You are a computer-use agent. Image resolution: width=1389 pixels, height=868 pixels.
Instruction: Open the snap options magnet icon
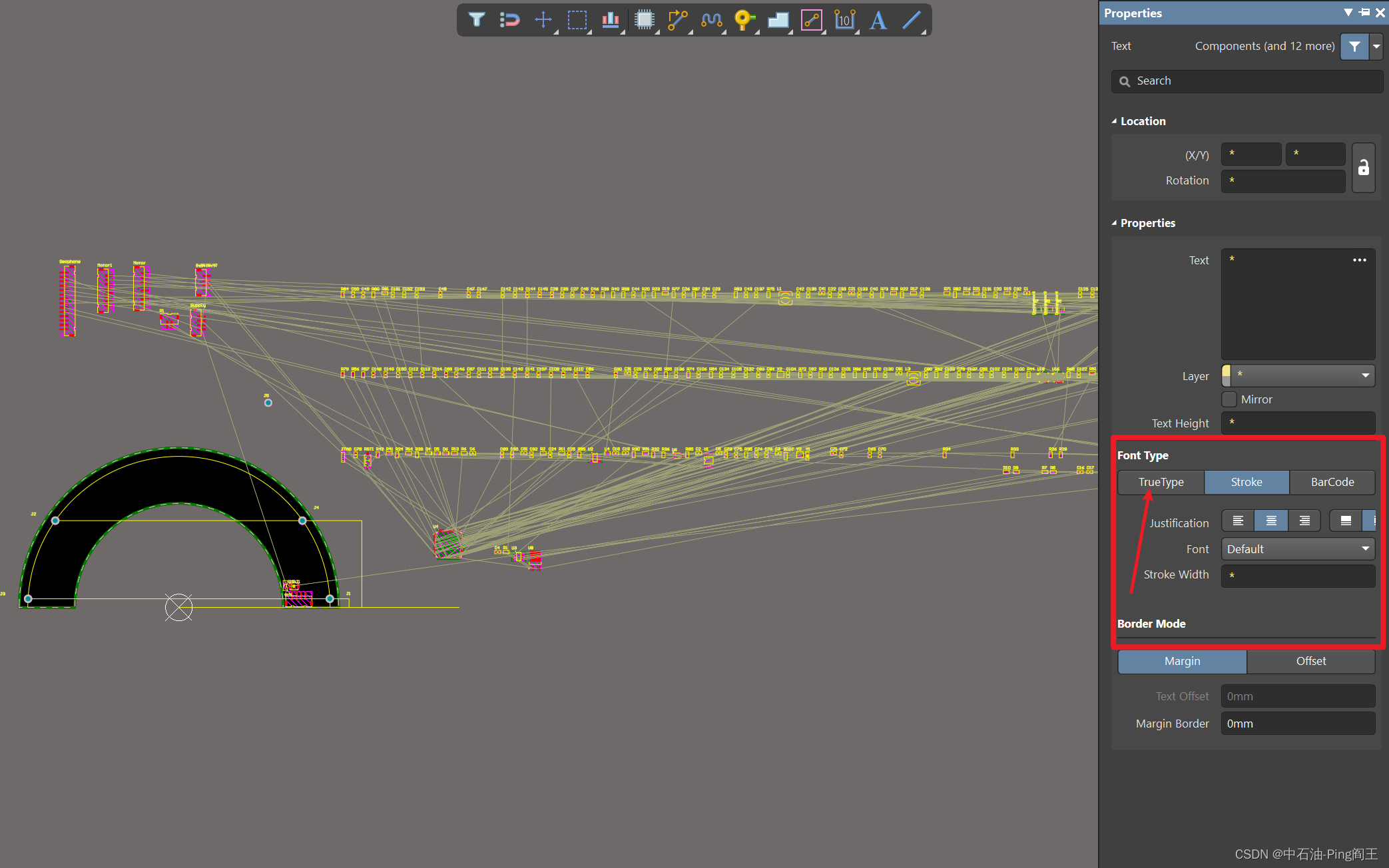(x=509, y=19)
